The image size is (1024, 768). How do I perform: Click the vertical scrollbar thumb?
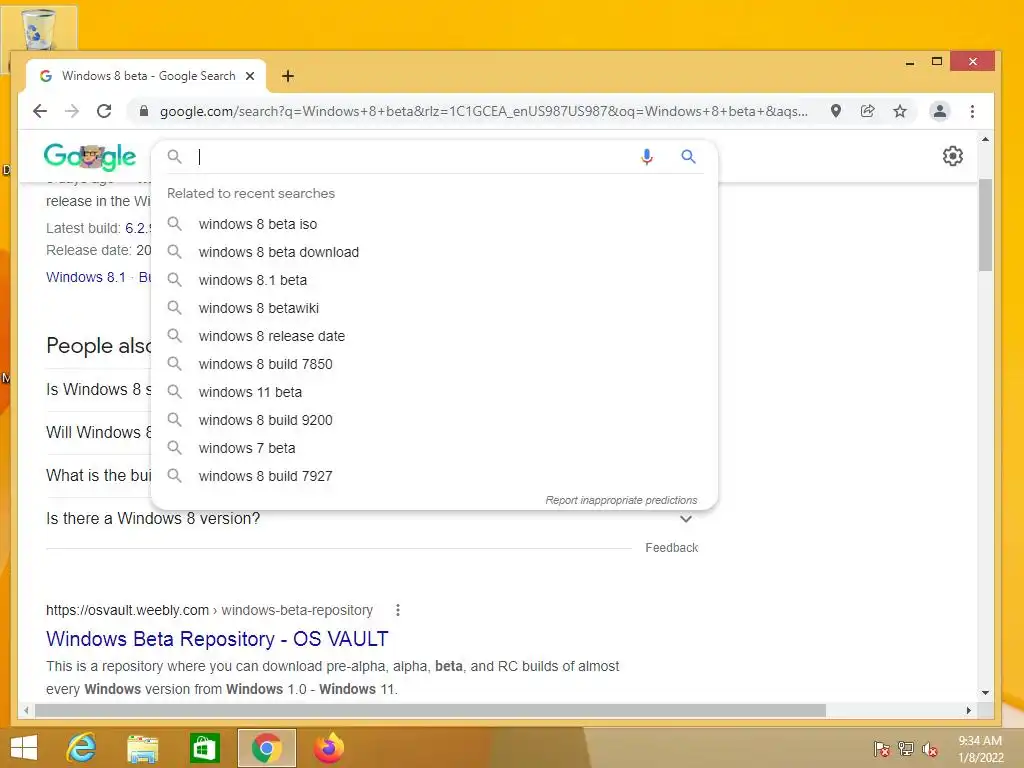(985, 224)
